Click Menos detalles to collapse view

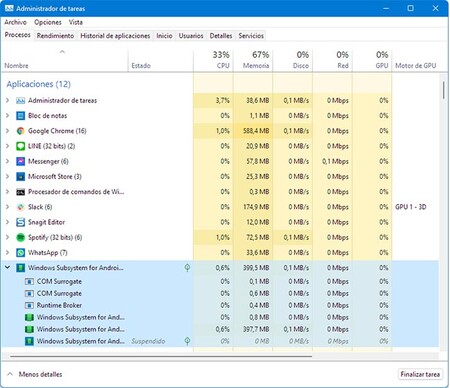click(35, 374)
